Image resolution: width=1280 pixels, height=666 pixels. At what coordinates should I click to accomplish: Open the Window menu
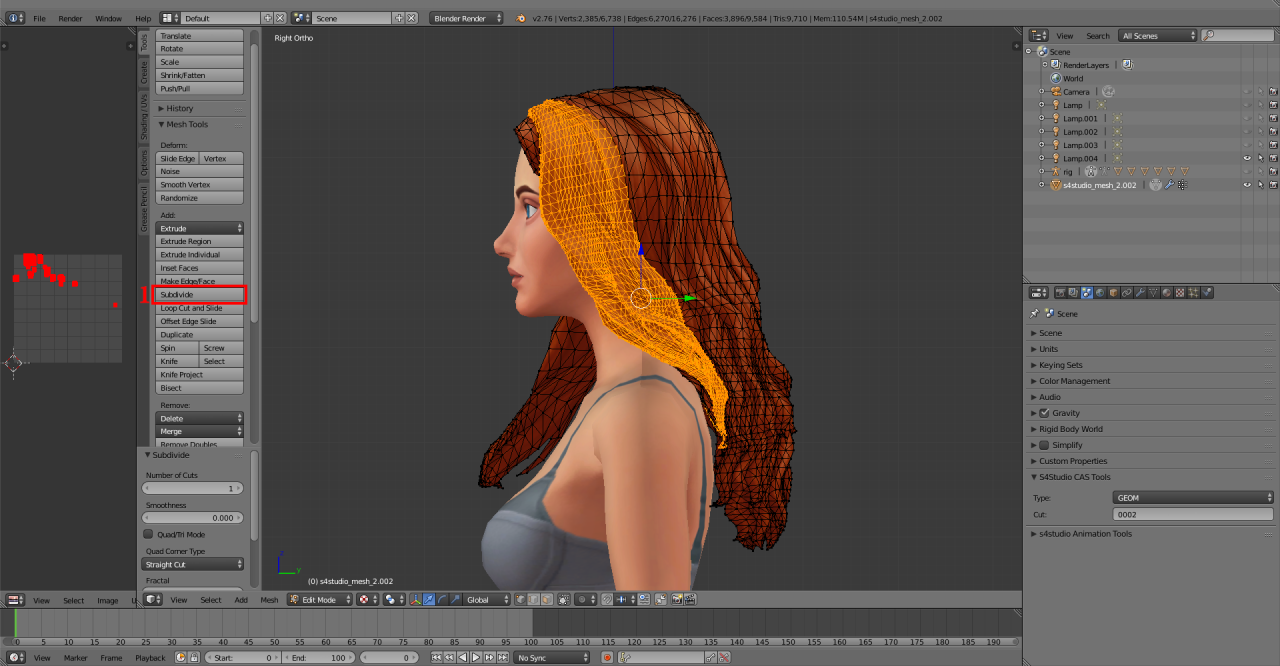(x=108, y=18)
